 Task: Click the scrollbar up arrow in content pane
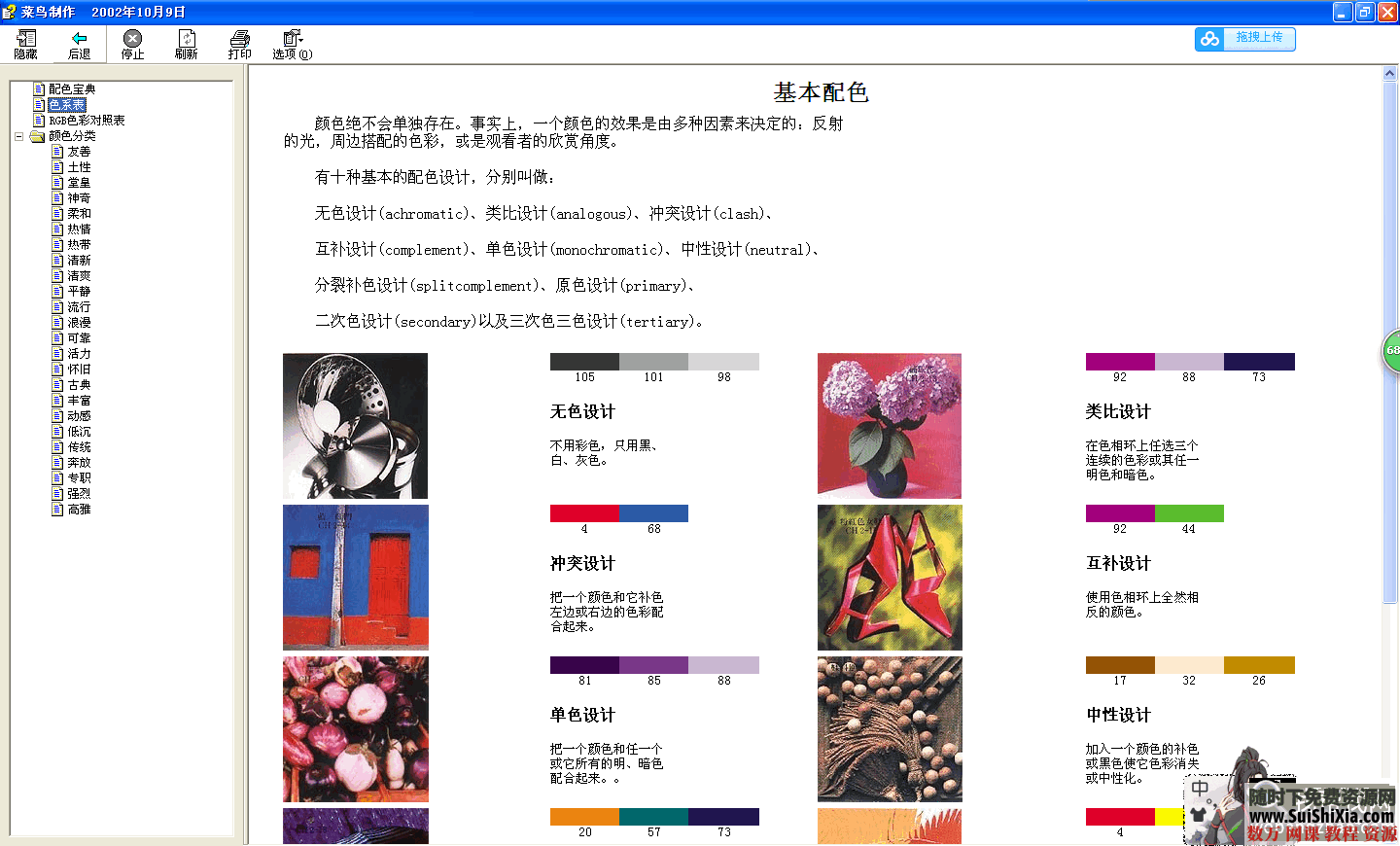1389,74
